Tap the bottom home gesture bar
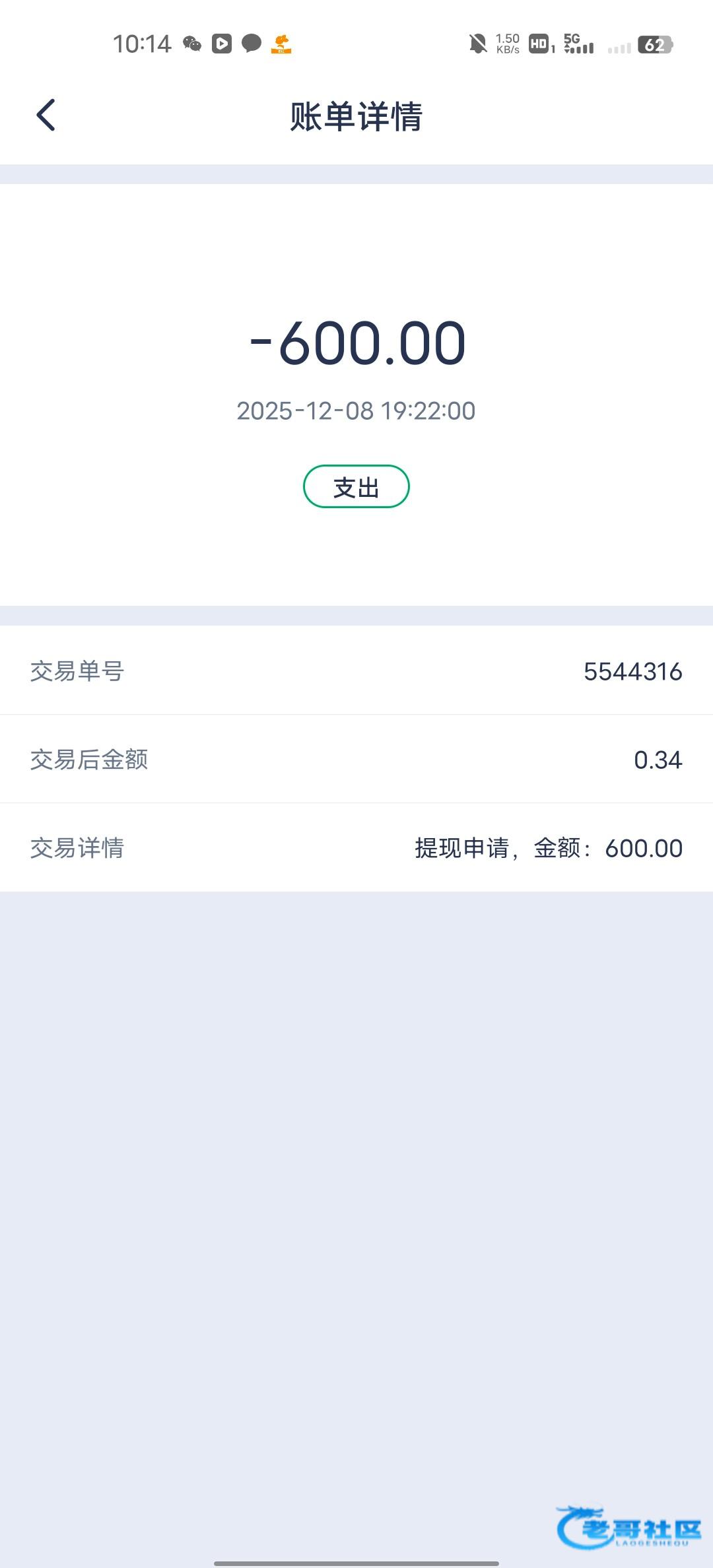Viewport: 713px width, 1568px height. (x=356, y=1563)
